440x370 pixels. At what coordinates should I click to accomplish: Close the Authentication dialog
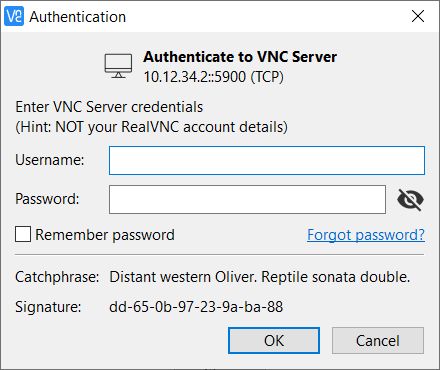click(418, 16)
